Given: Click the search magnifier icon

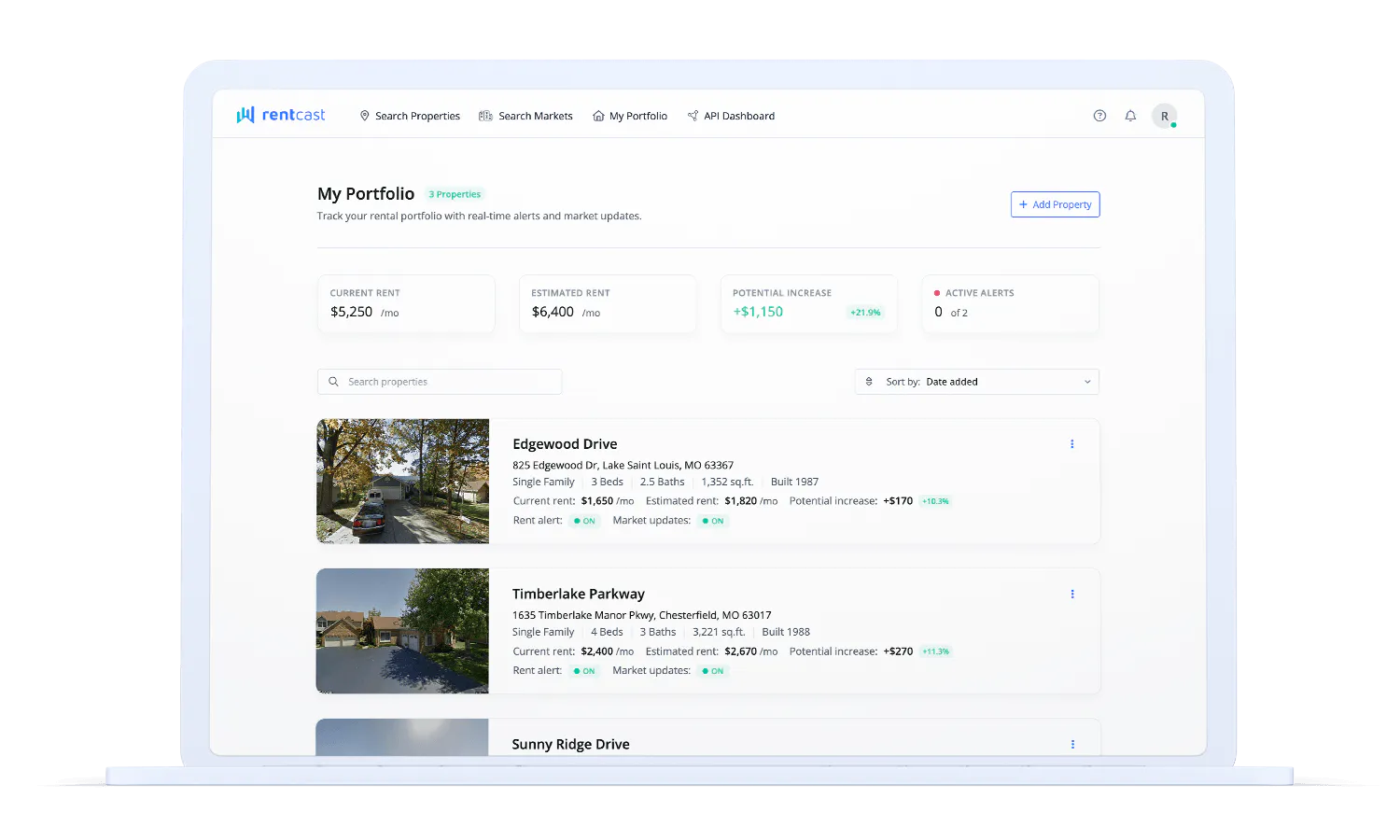Looking at the screenshot, I should pos(333,382).
